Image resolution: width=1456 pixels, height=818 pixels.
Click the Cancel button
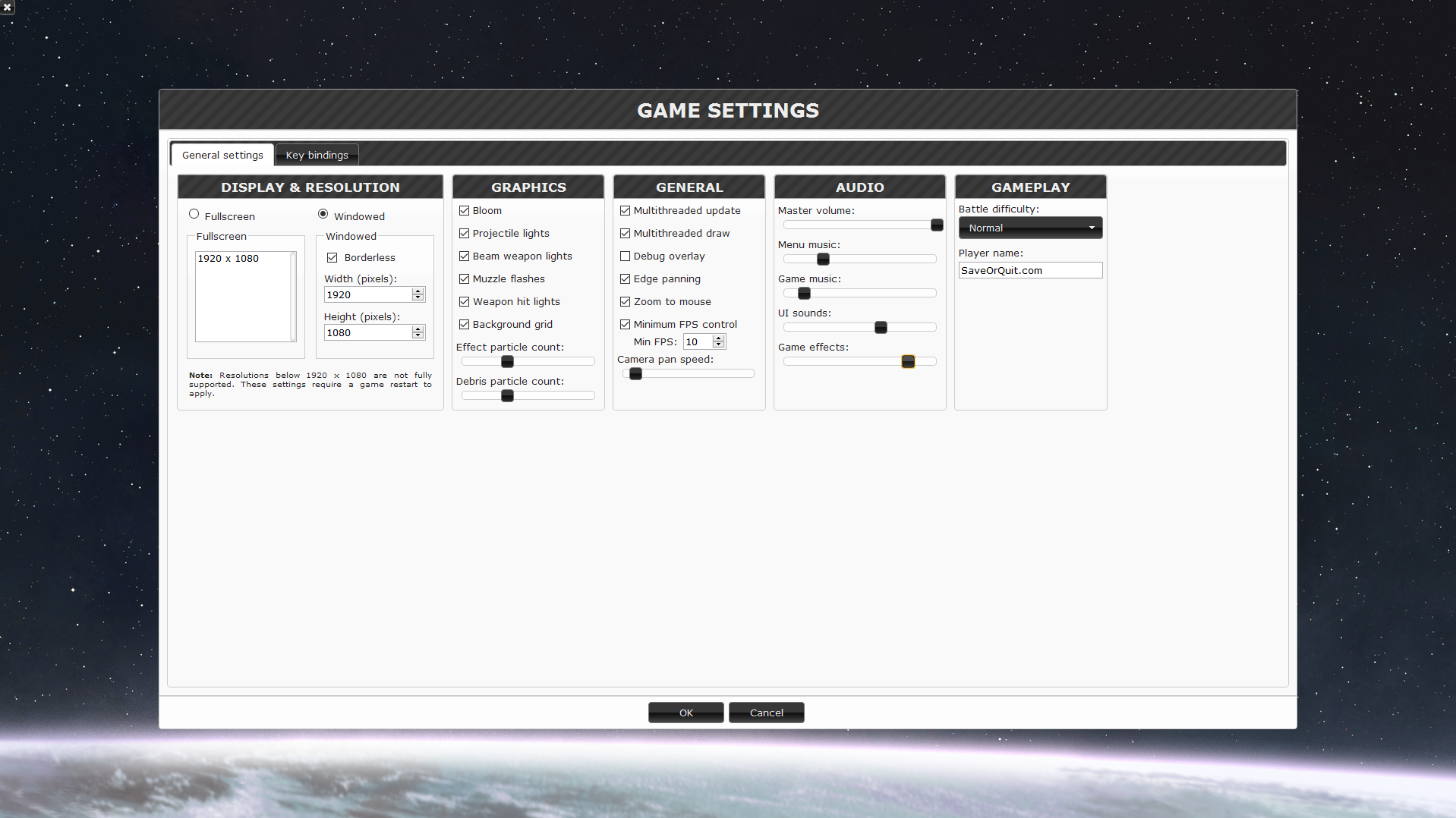pos(766,713)
